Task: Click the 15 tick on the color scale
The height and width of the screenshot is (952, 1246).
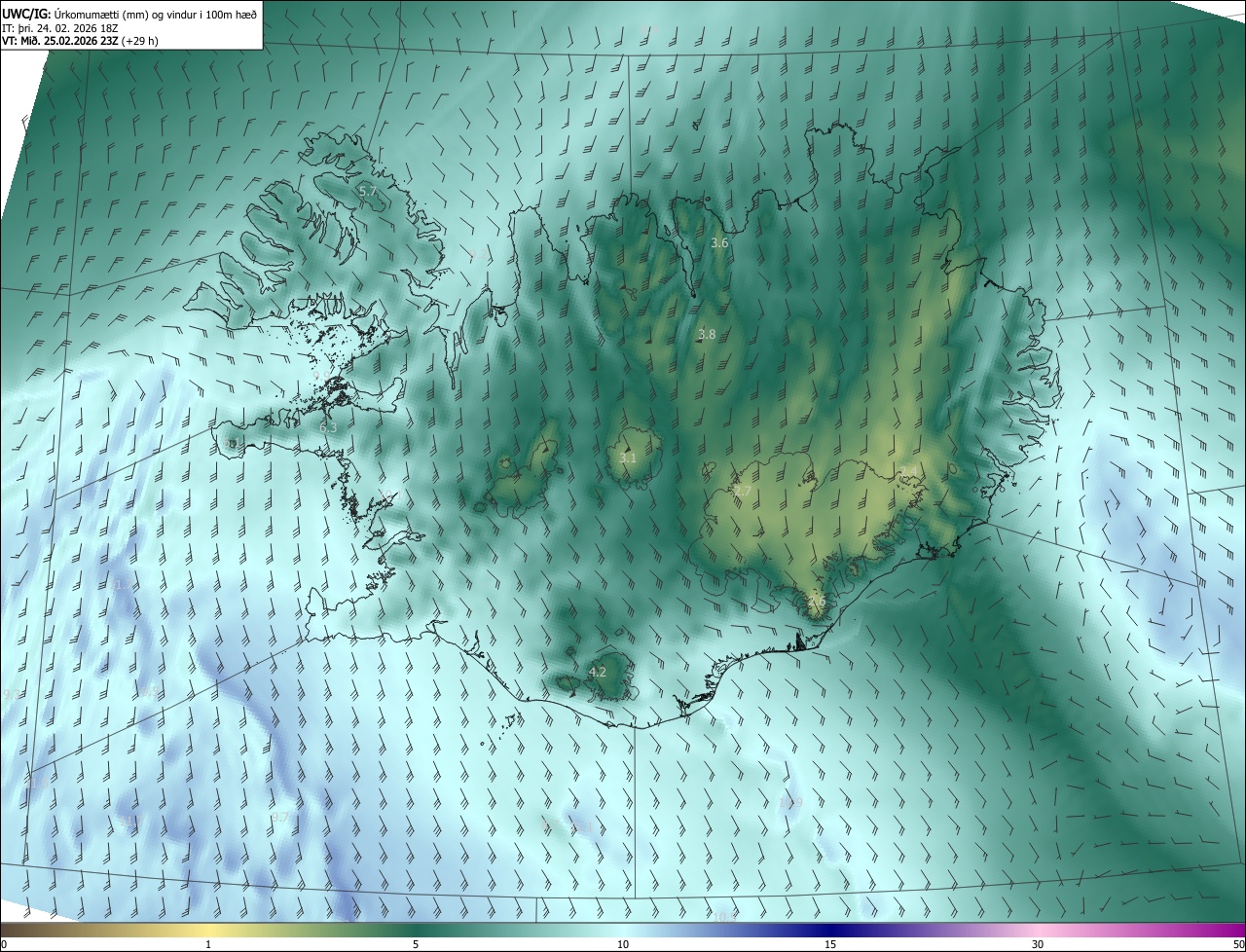Action: point(830,945)
